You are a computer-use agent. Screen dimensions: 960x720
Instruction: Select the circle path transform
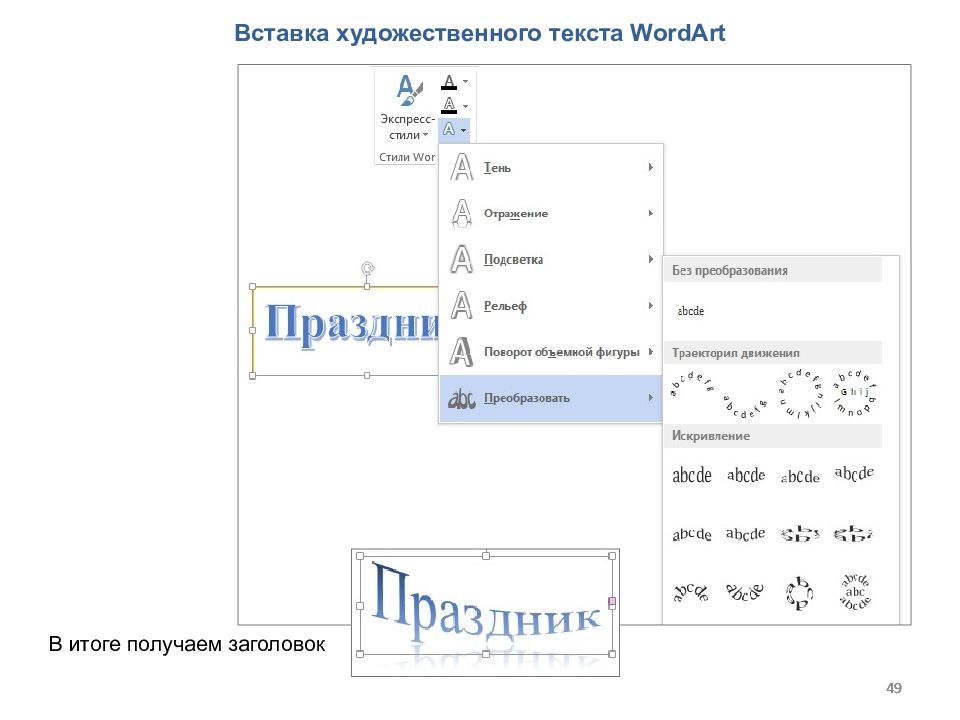pyautogui.click(x=800, y=394)
